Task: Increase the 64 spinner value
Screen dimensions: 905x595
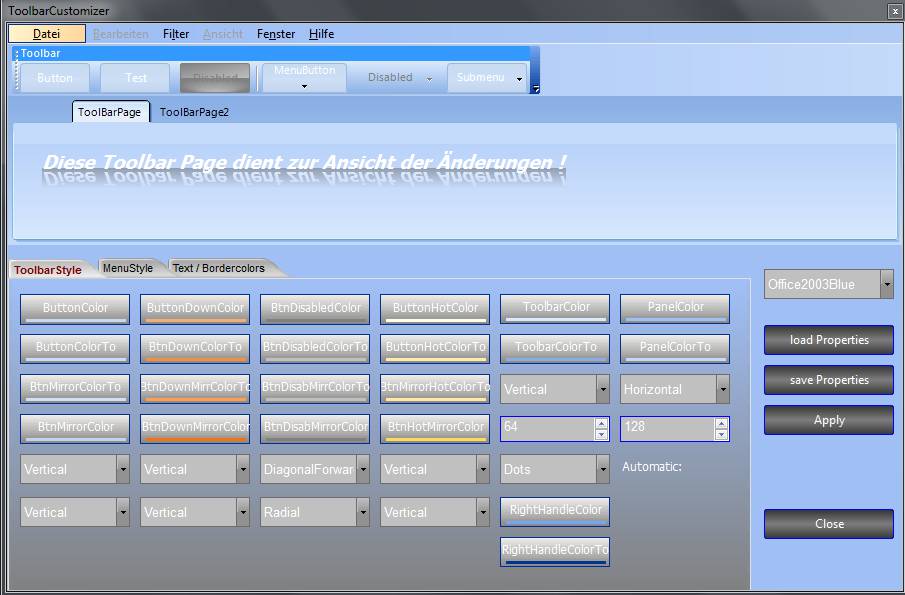Action: [x=601, y=423]
